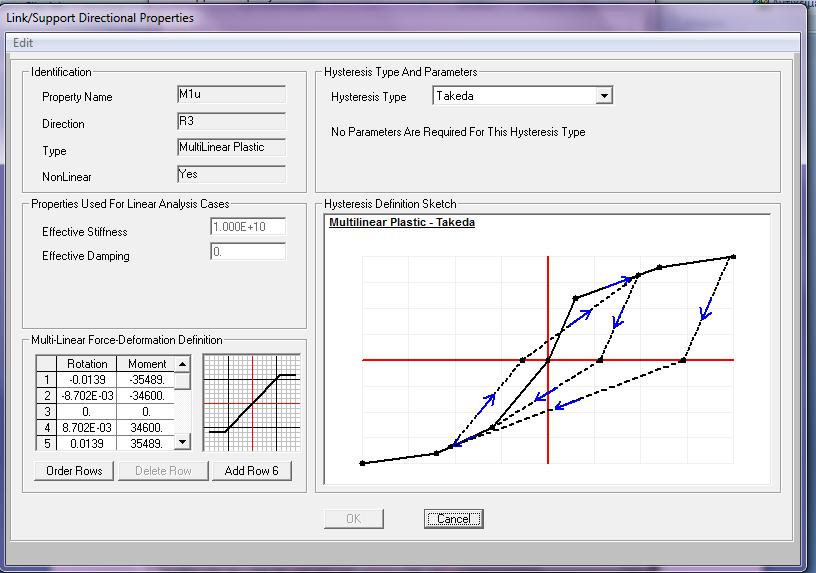This screenshot has width=816, height=573.
Task: Select row header 5 in table
Action: 46,443
